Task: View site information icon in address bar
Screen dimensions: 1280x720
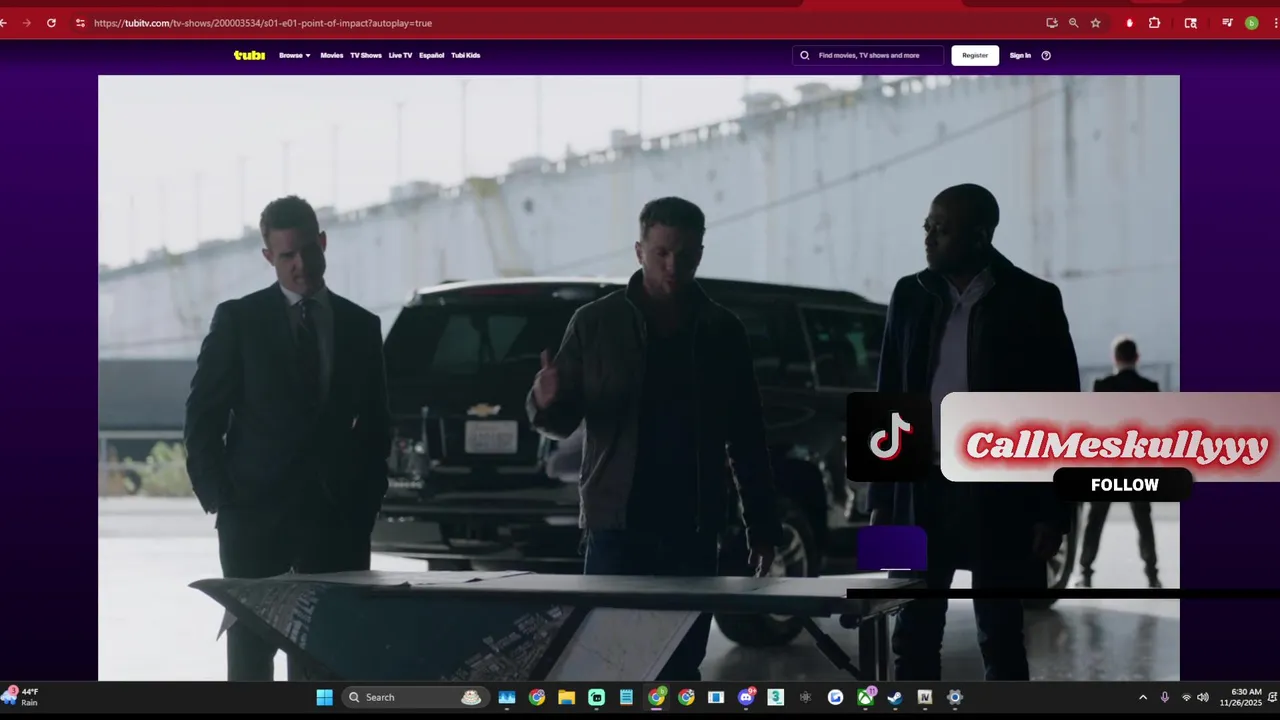Action: (80, 23)
